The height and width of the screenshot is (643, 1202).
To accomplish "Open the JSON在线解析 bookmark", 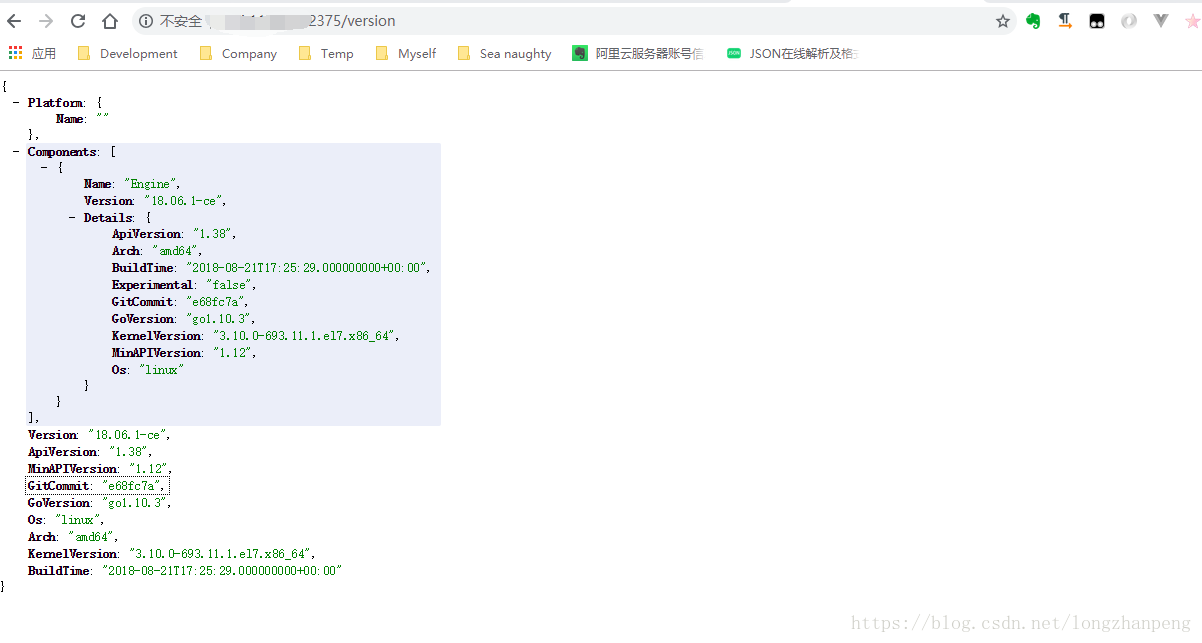I will tap(792, 53).
